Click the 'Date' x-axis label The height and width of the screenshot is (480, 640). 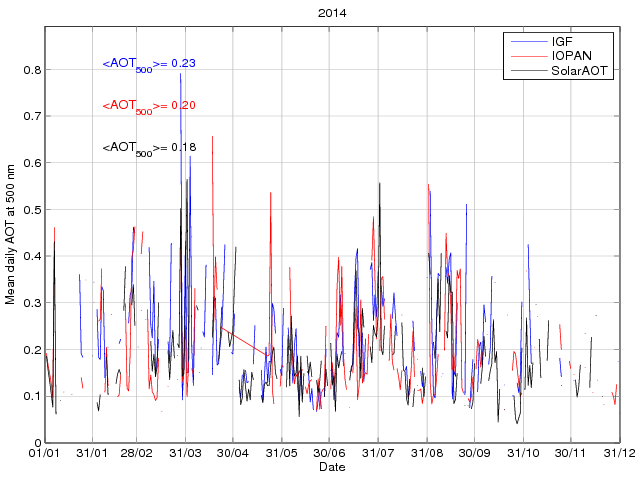[332, 467]
